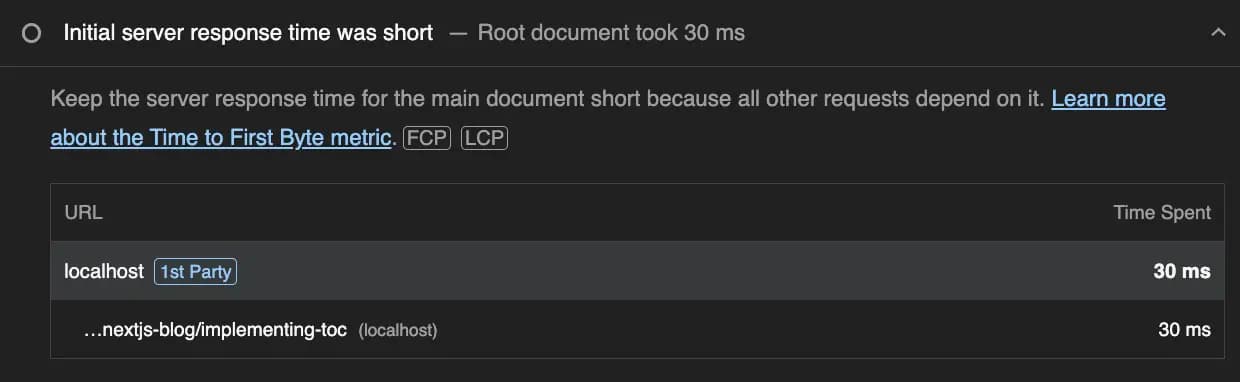Open the …nextjs-blog/implementing-toc URL
This screenshot has height=382, width=1240.
click(x=215, y=329)
